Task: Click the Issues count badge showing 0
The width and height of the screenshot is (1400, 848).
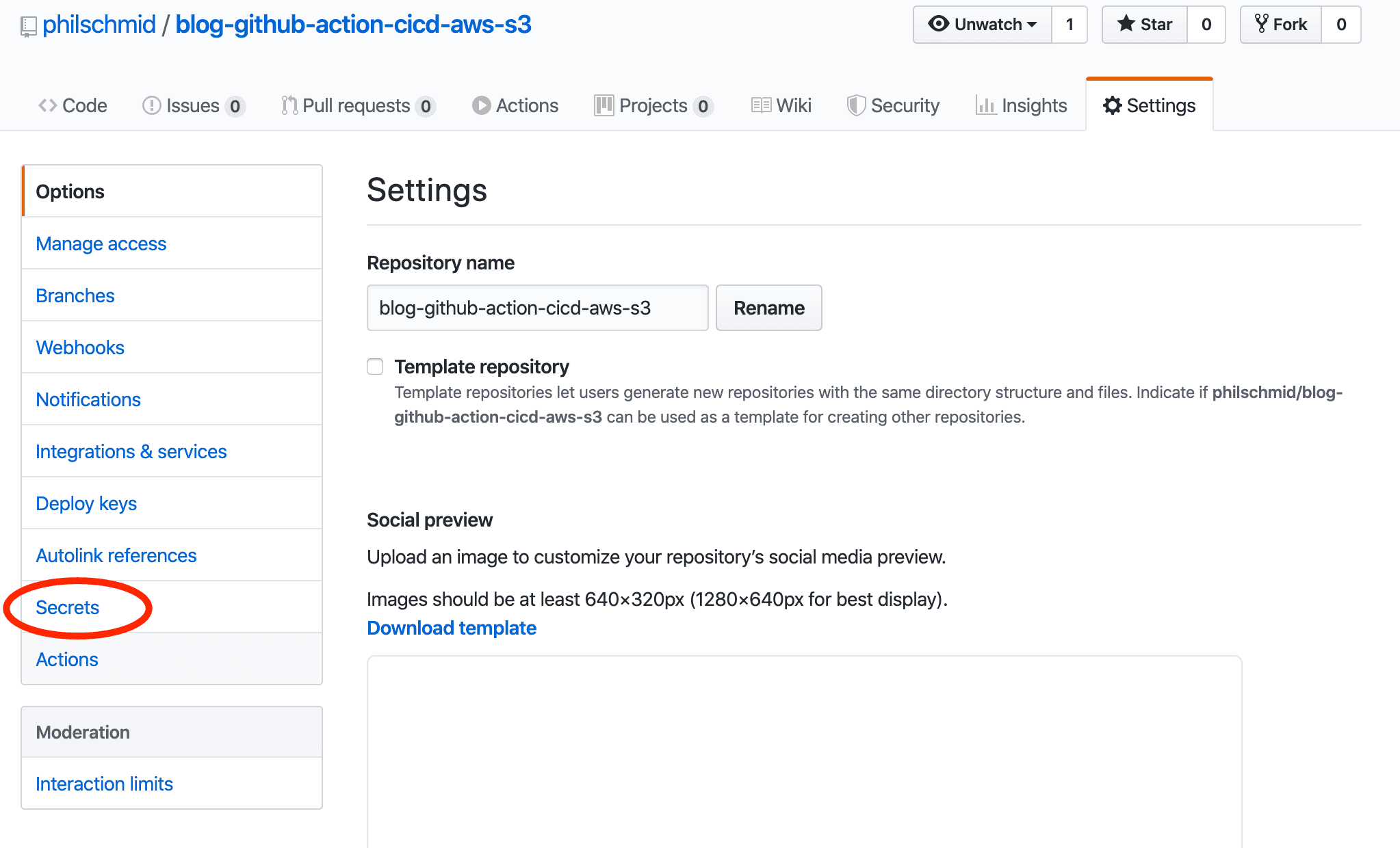Action: [x=235, y=106]
